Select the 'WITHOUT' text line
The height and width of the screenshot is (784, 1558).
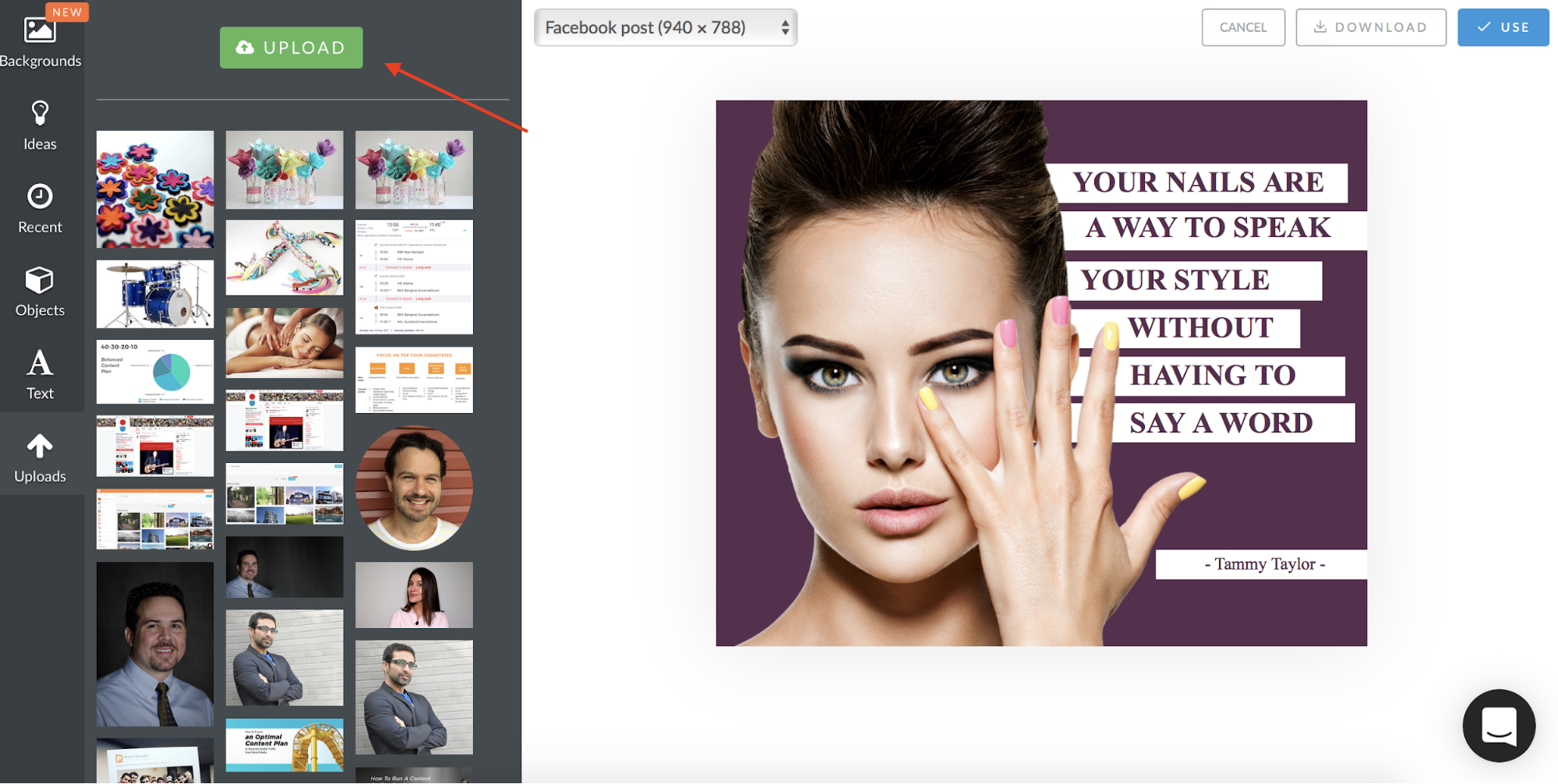1200,328
